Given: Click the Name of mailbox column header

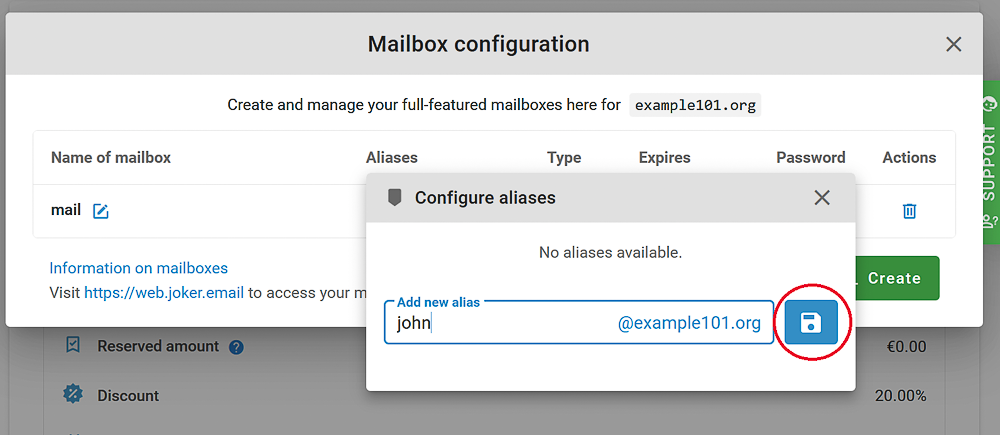Looking at the screenshot, I should coord(111,157).
